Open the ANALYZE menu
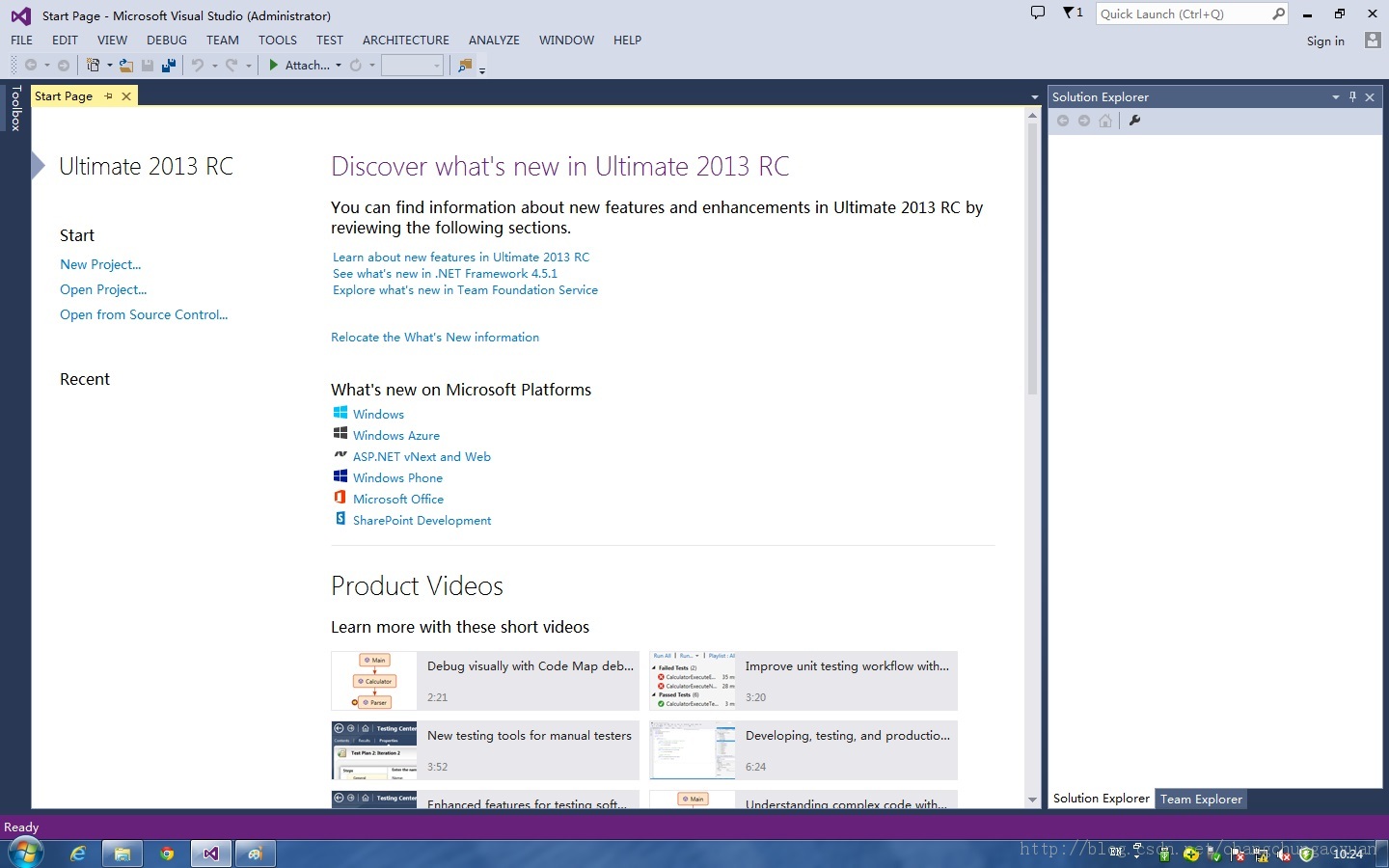1389x868 pixels. tap(494, 40)
